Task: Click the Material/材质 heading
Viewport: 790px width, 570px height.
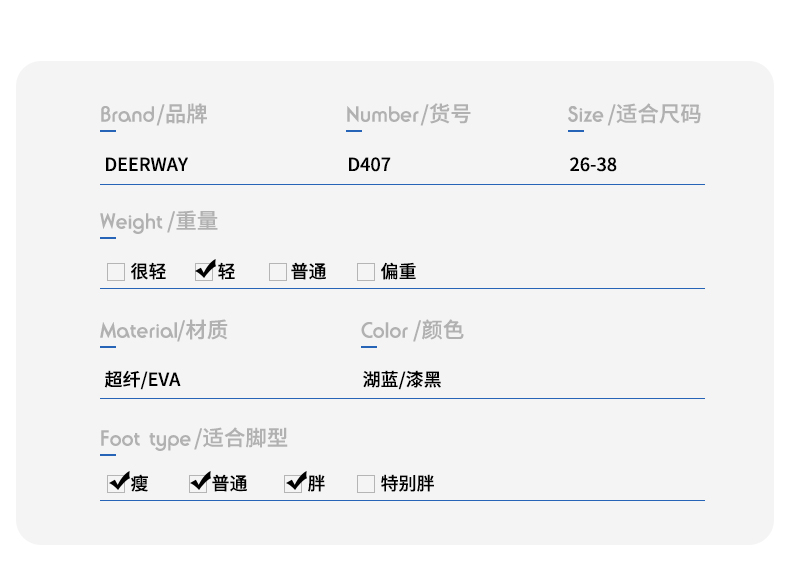Action: point(164,331)
